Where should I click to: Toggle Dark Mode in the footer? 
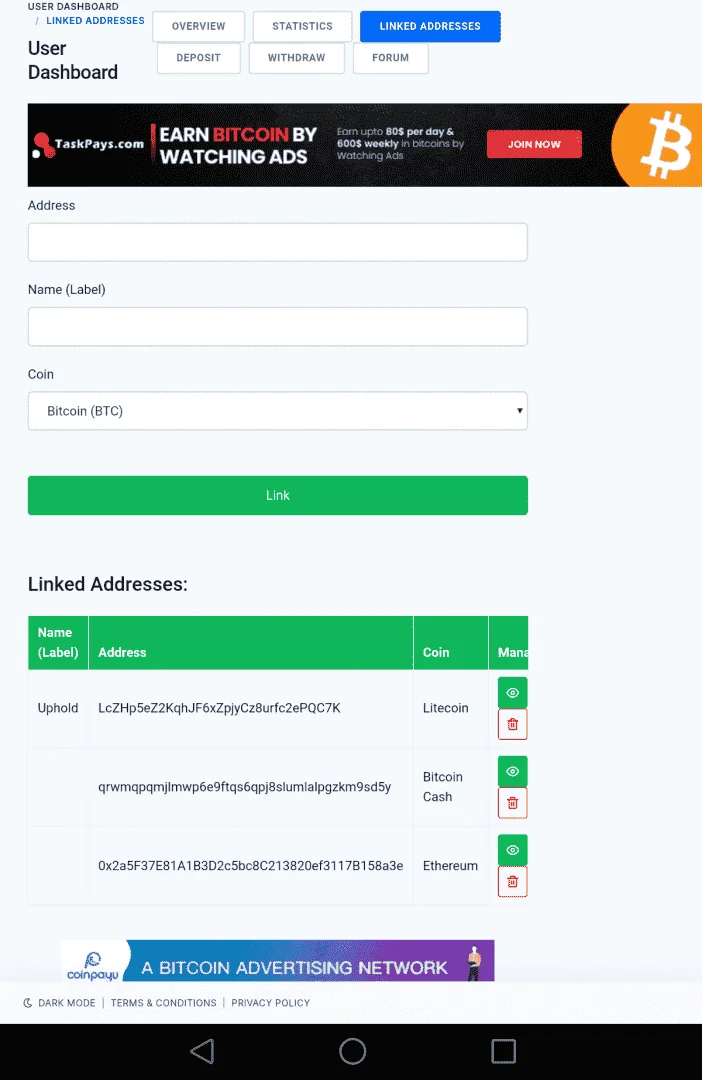[59, 1003]
